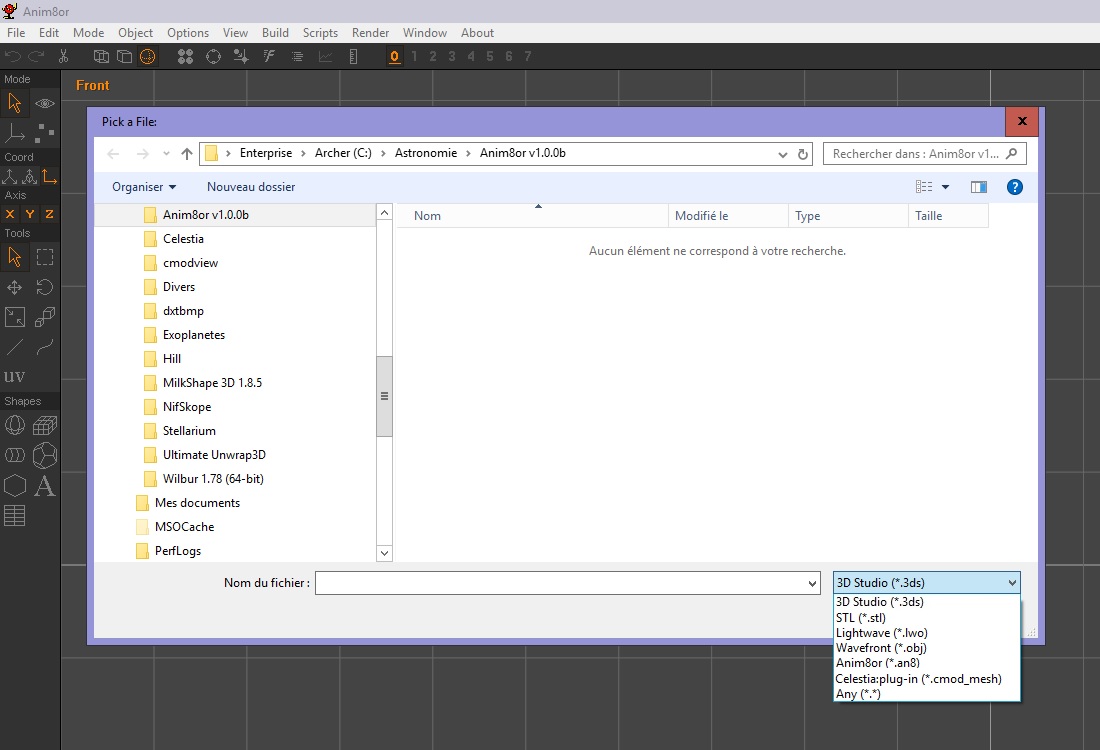This screenshot has width=1100, height=750.
Task: Add a Sphere shape
Action: 15,425
